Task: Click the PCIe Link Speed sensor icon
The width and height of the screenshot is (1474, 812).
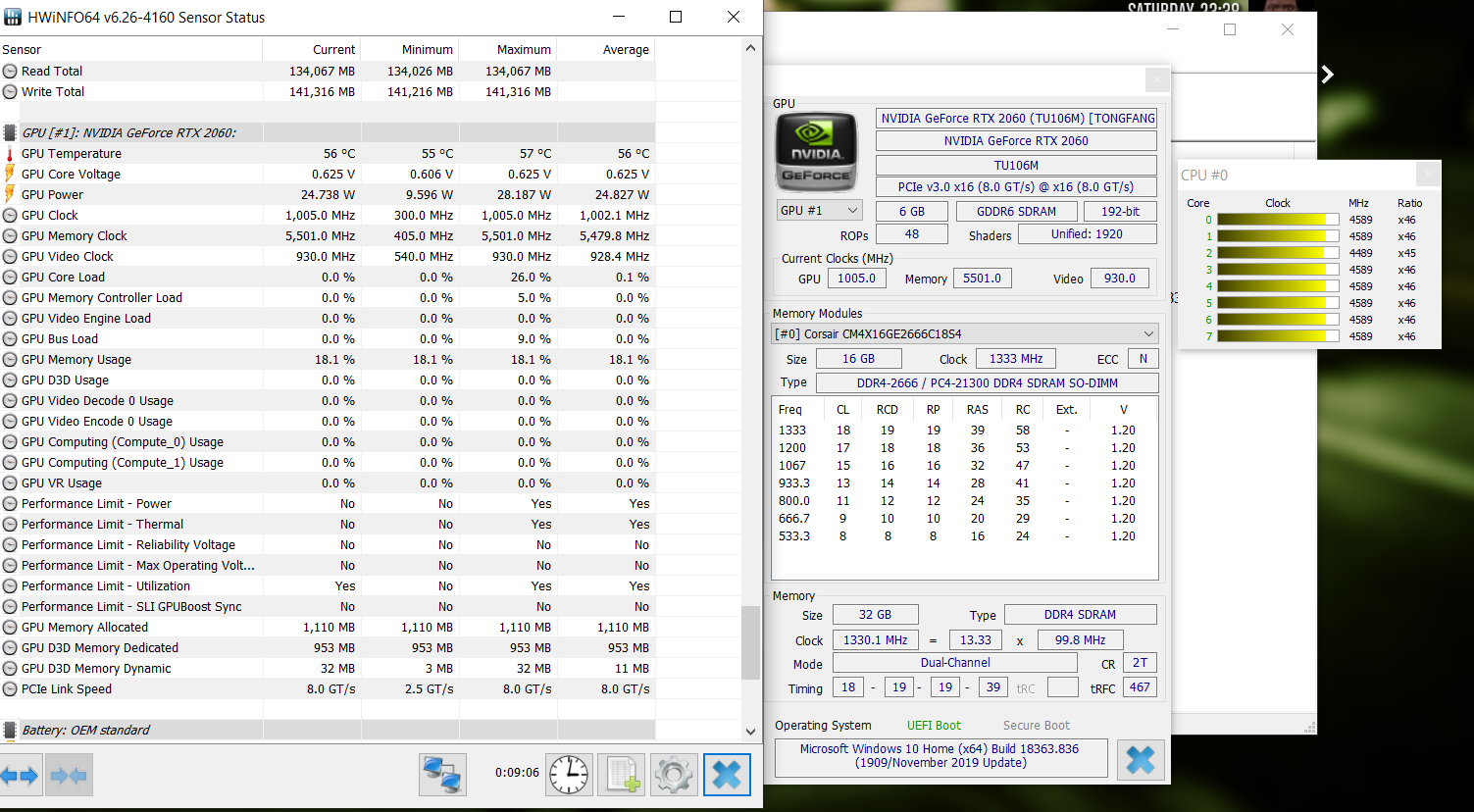Action: [x=10, y=689]
